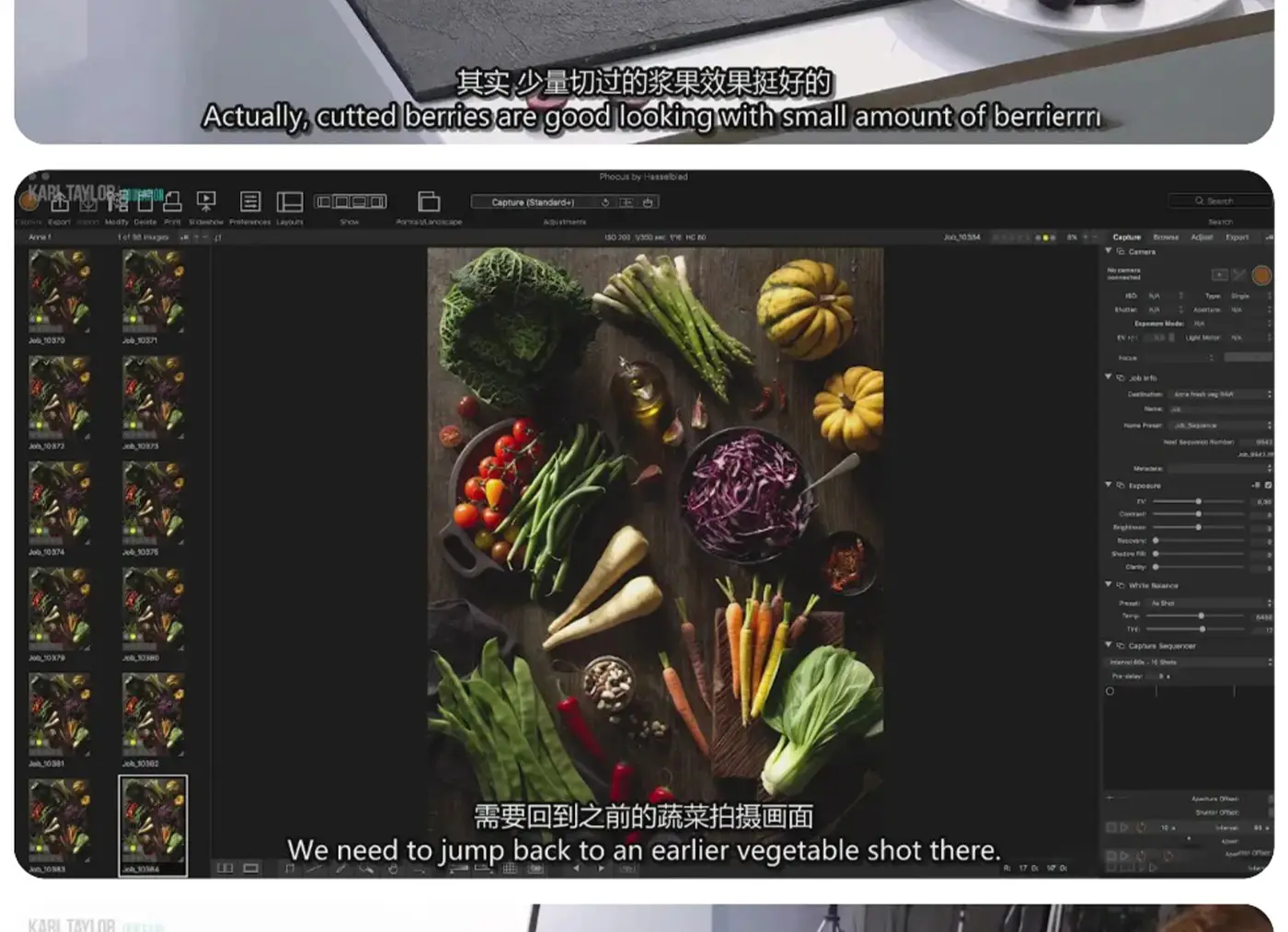Open the Modify tool in toolbar
The image size is (1288, 932).
(x=118, y=202)
